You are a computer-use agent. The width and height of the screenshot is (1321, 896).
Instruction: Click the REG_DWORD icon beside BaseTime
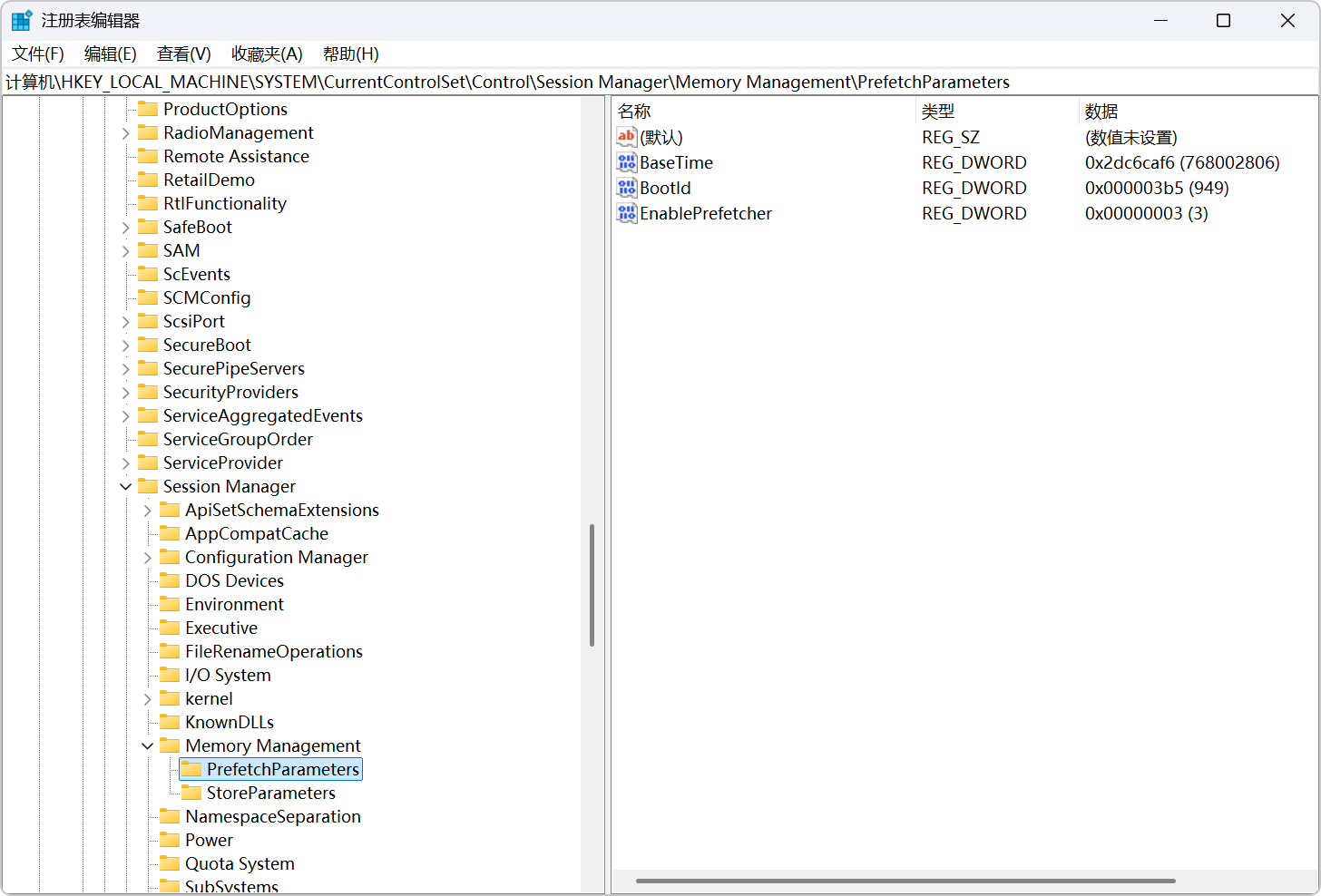(x=626, y=161)
